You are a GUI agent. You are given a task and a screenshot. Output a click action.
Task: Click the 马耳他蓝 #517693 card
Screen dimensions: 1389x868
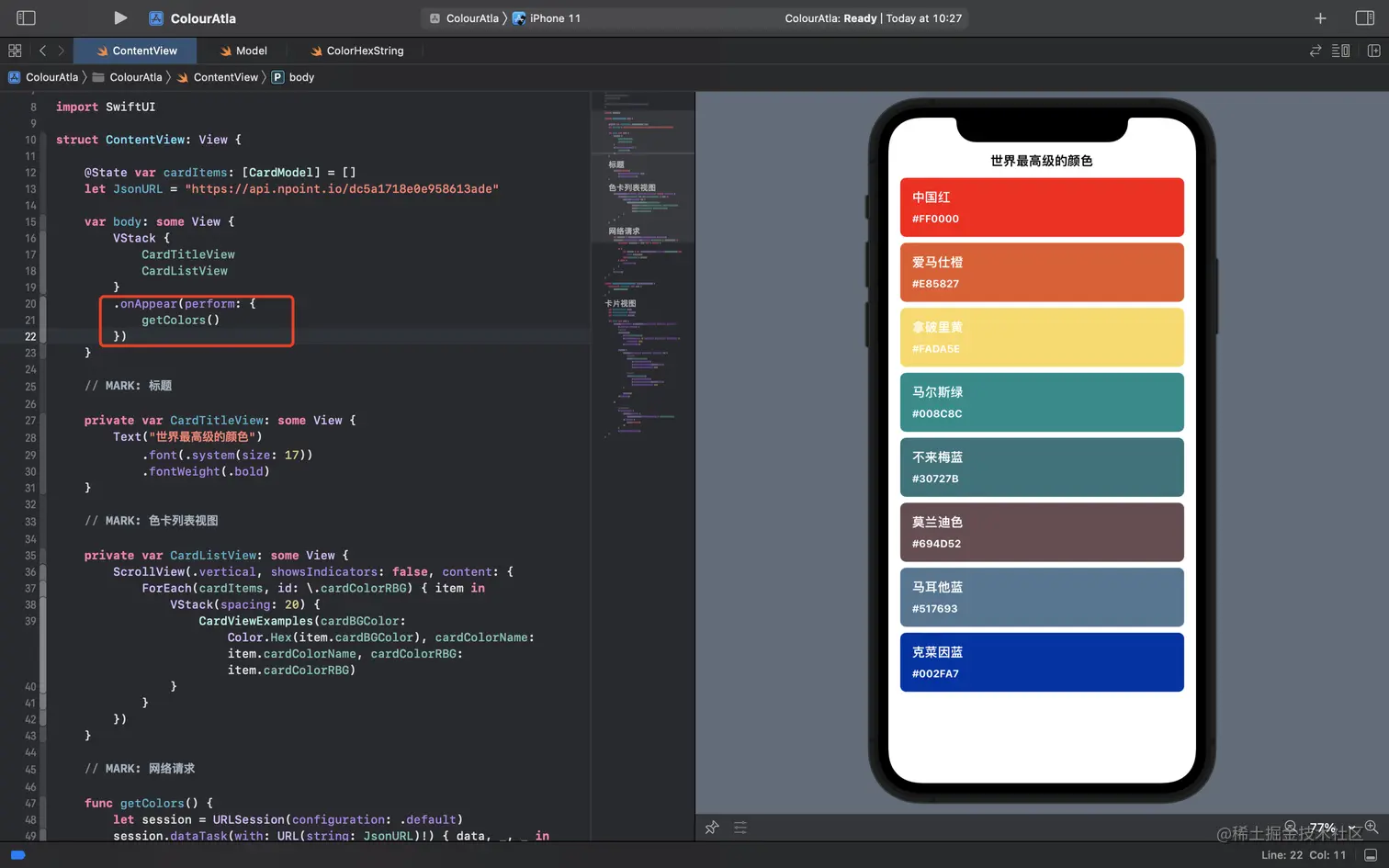point(1042,597)
